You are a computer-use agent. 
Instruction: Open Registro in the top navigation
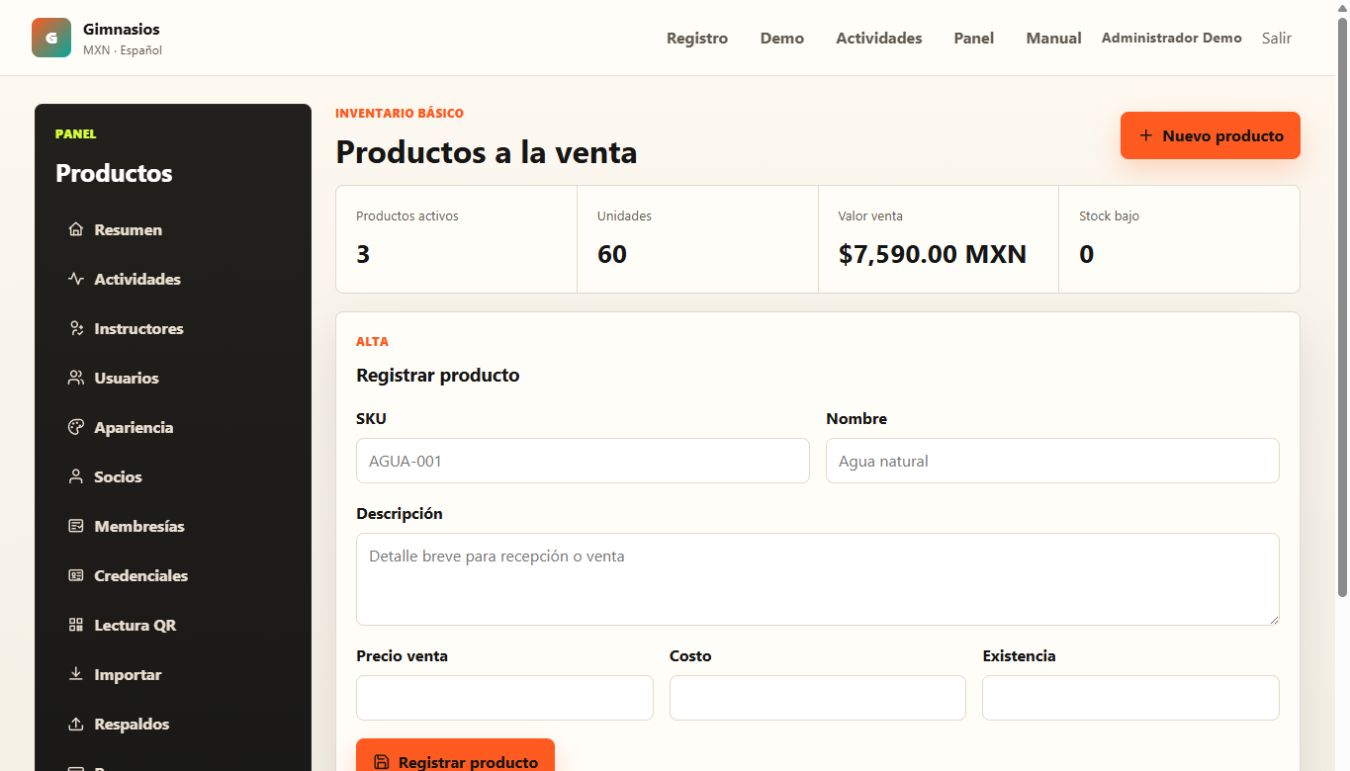(x=697, y=38)
